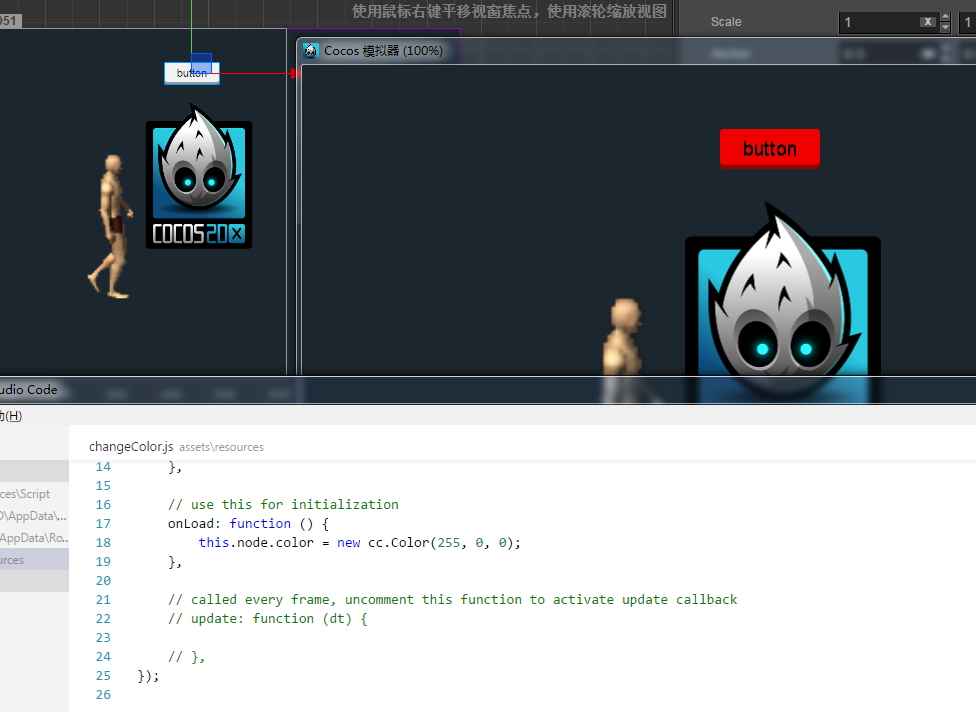This screenshot has height=712, width=976.
Task: Select the \AppData\... sidebar entry
Action: click(x=34, y=516)
